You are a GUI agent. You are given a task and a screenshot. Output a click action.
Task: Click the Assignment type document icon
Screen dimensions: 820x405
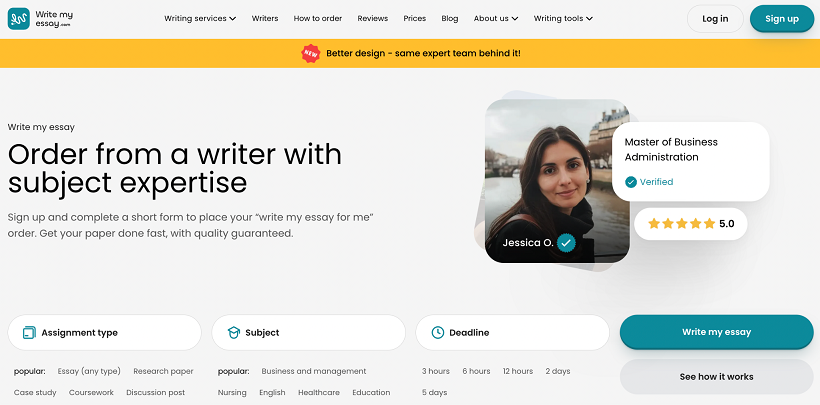tap(29, 332)
